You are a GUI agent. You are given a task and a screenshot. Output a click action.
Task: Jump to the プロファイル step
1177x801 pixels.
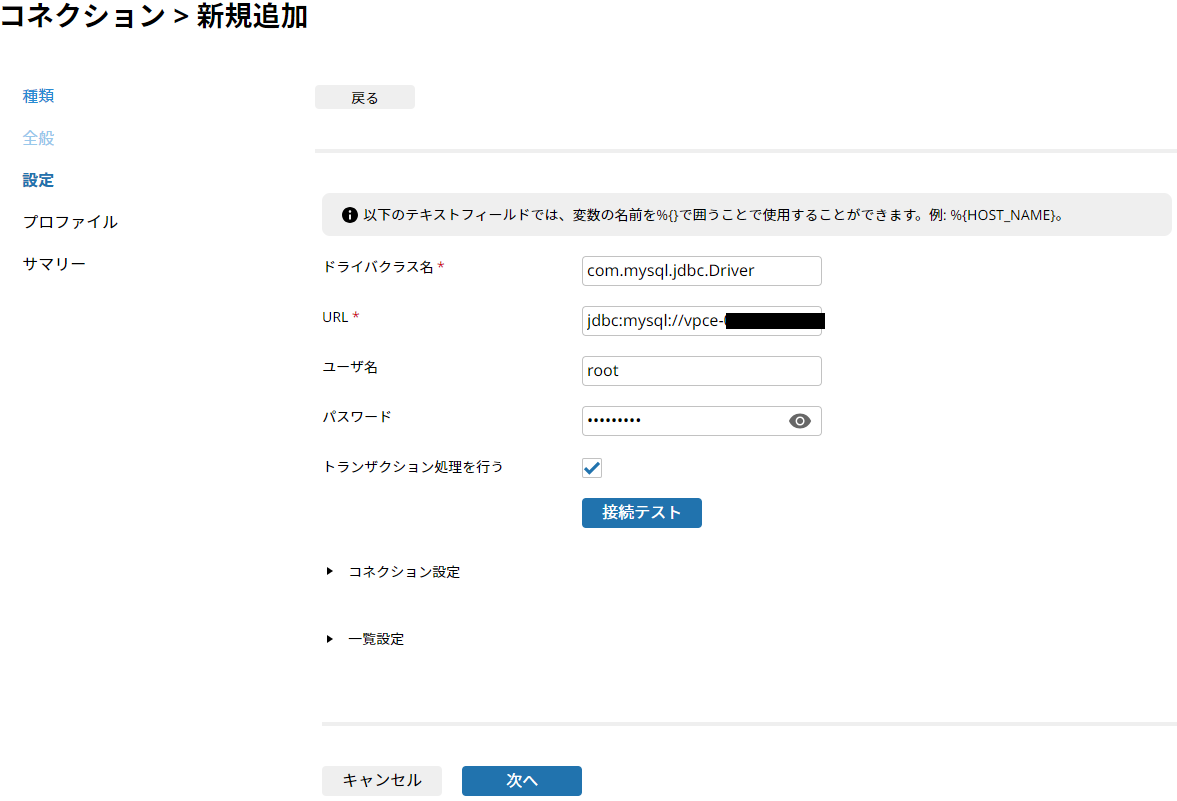70,222
